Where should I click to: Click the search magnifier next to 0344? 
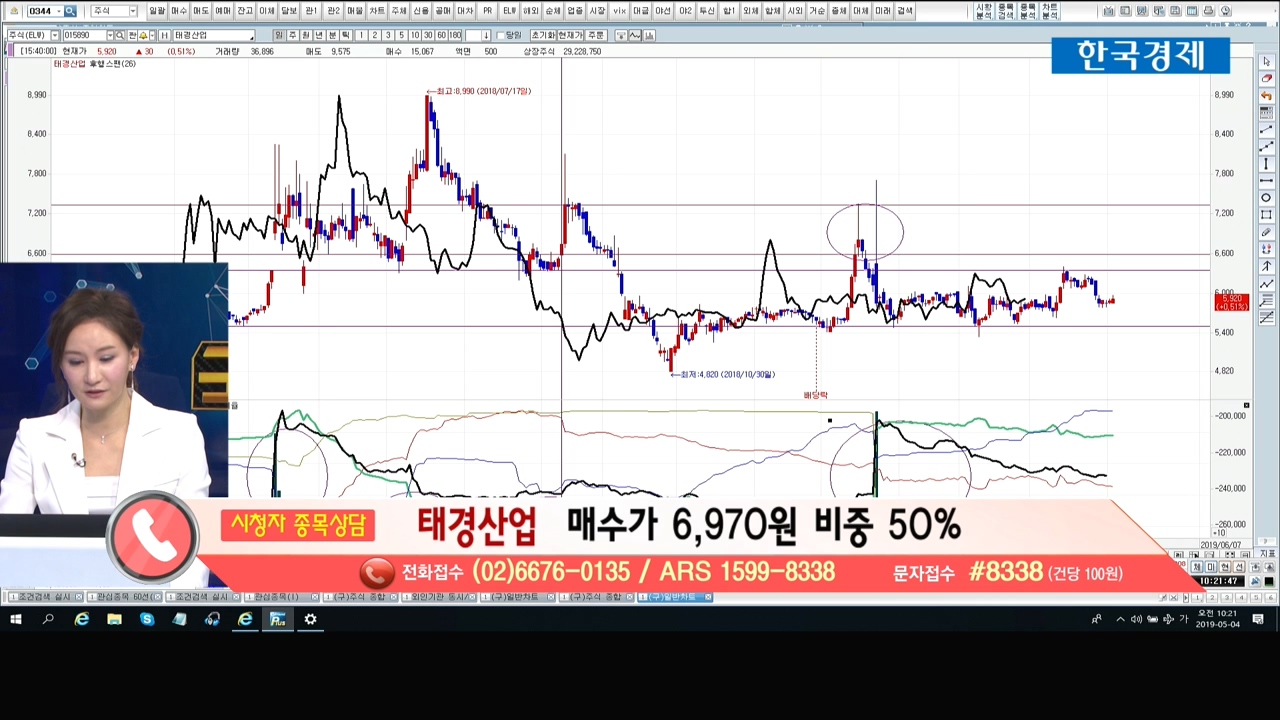point(70,11)
